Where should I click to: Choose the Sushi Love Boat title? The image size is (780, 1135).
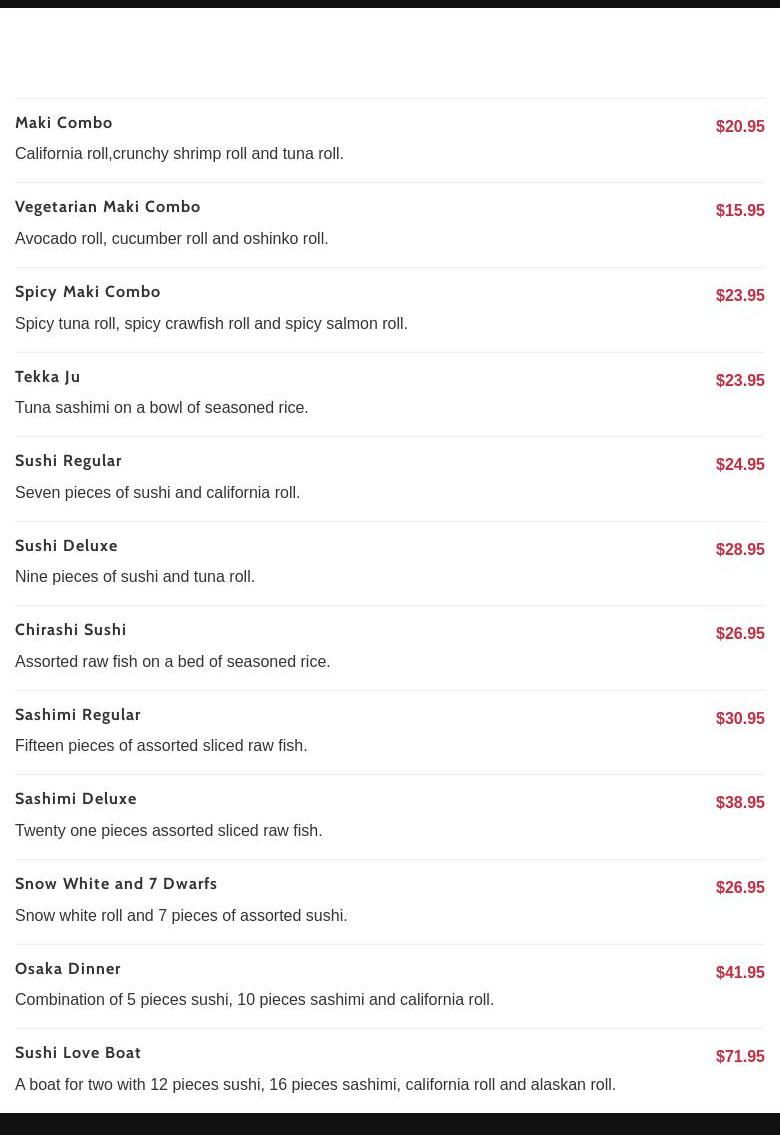[78, 1053]
